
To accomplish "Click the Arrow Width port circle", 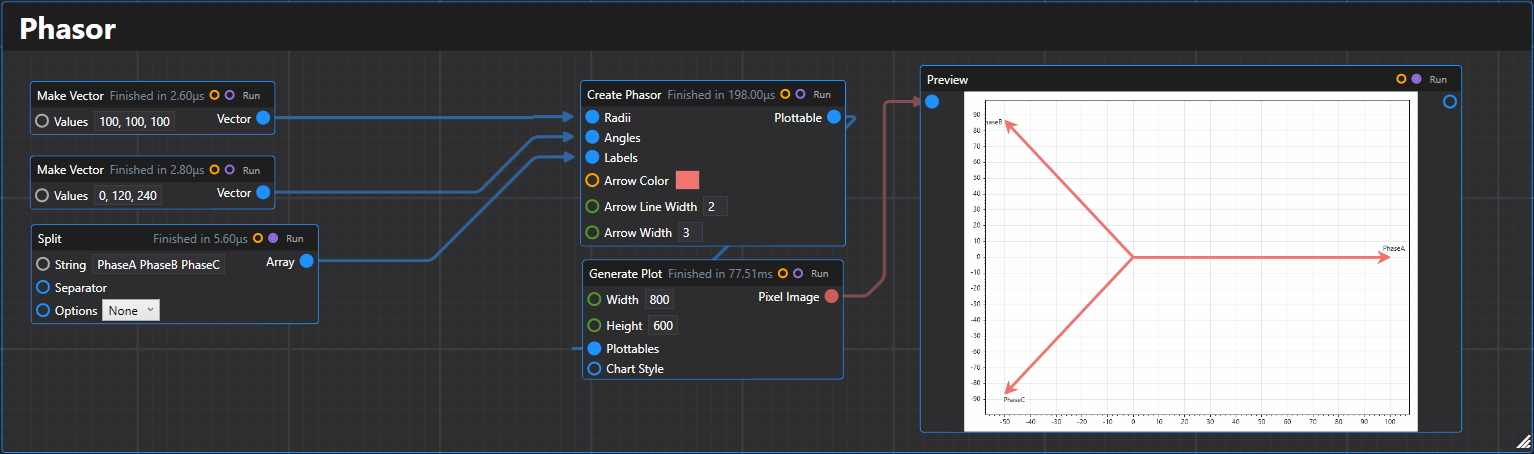I will click(592, 233).
